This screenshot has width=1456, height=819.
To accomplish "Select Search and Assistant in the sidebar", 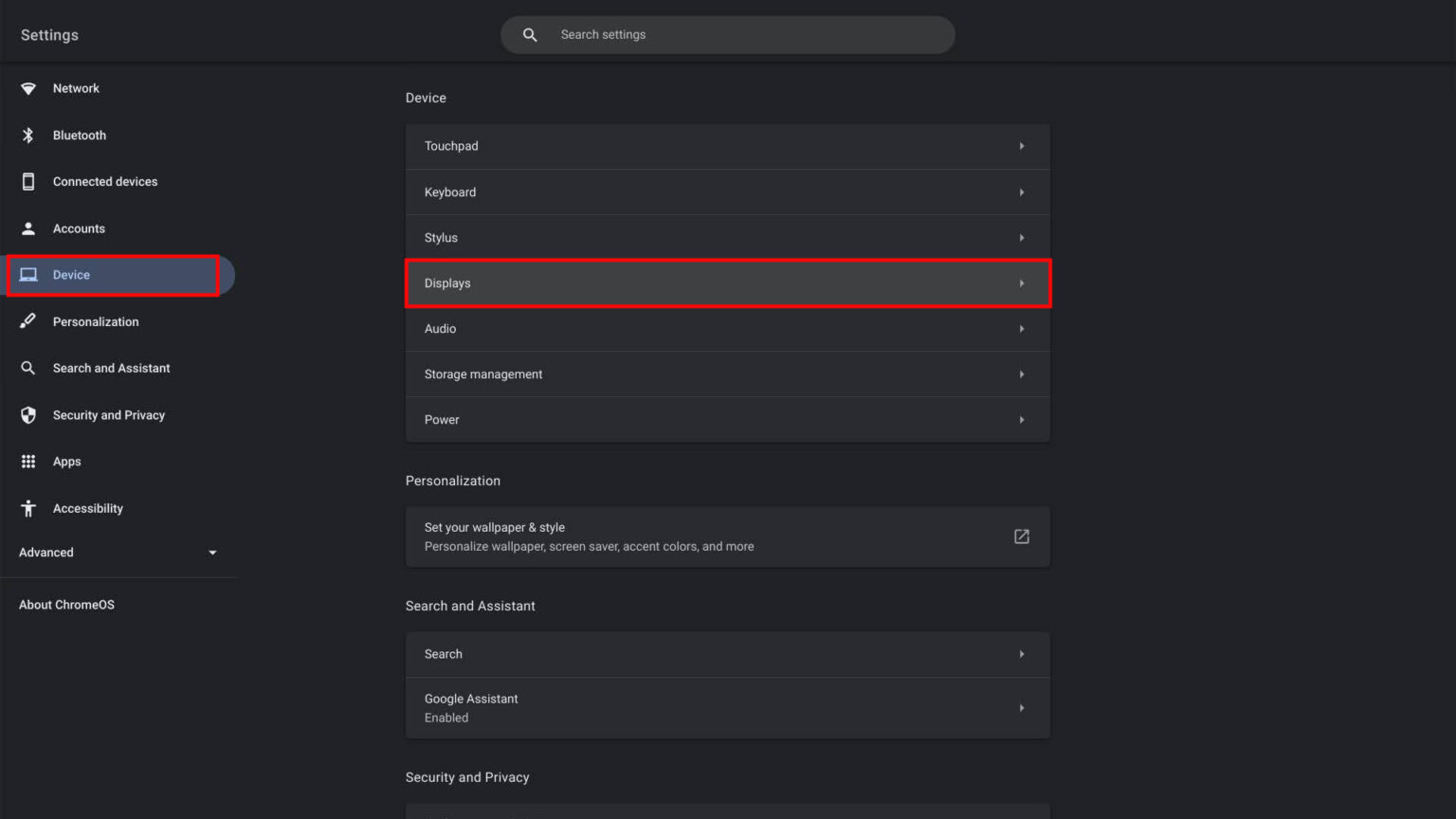I will coord(111,368).
